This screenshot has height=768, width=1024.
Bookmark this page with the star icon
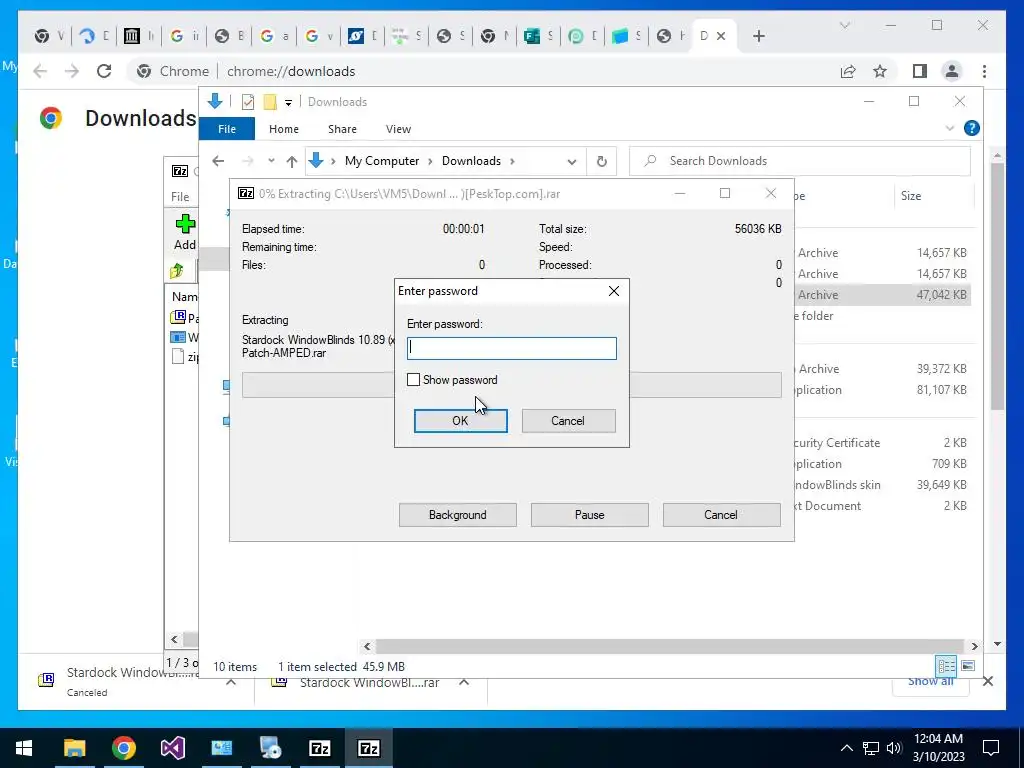(x=880, y=71)
